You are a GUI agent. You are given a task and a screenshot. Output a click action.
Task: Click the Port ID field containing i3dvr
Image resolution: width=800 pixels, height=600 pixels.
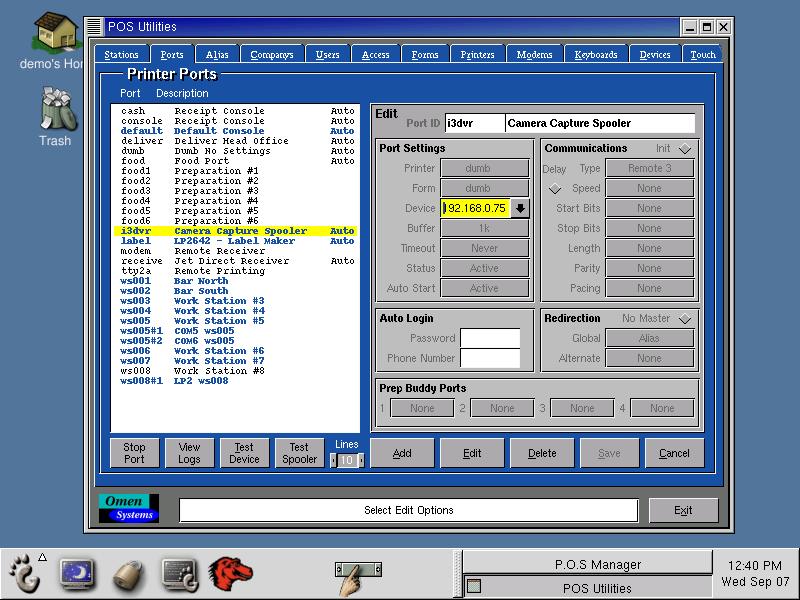tap(475, 123)
